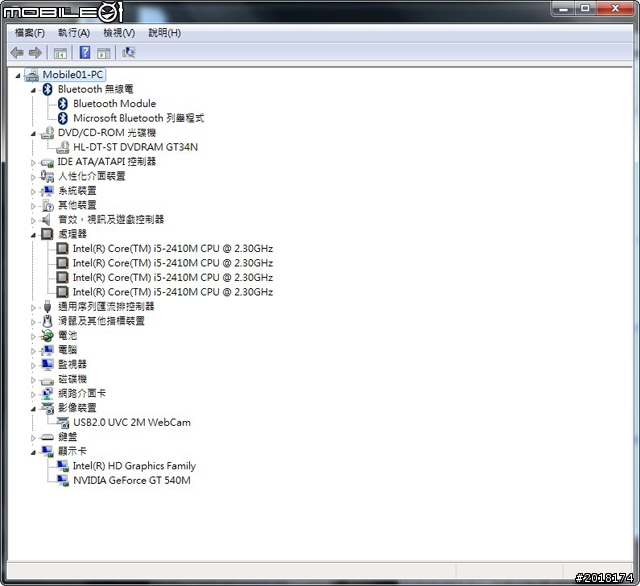The width and height of the screenshot is (640, 586).
Task: Click the 通用序列匯流排控制器 USB category icon
Action: click(x=47, y=307)
